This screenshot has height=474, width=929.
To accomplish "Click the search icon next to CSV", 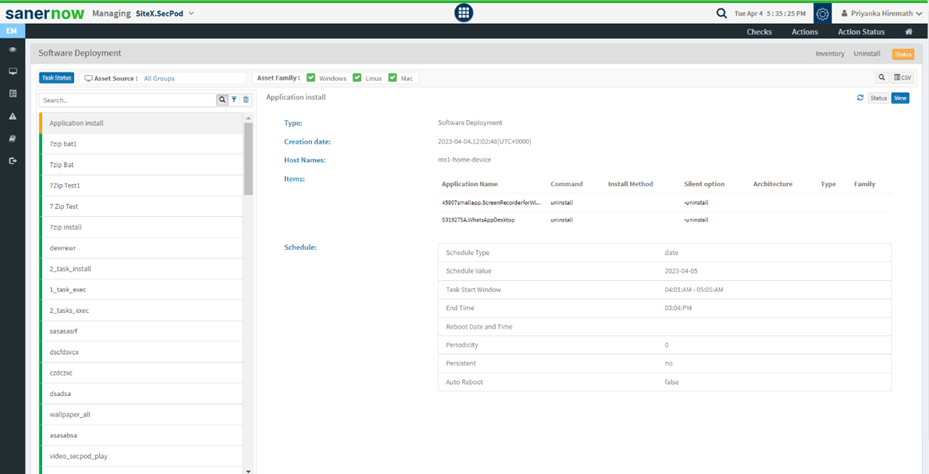I will (x=882, y=78).
